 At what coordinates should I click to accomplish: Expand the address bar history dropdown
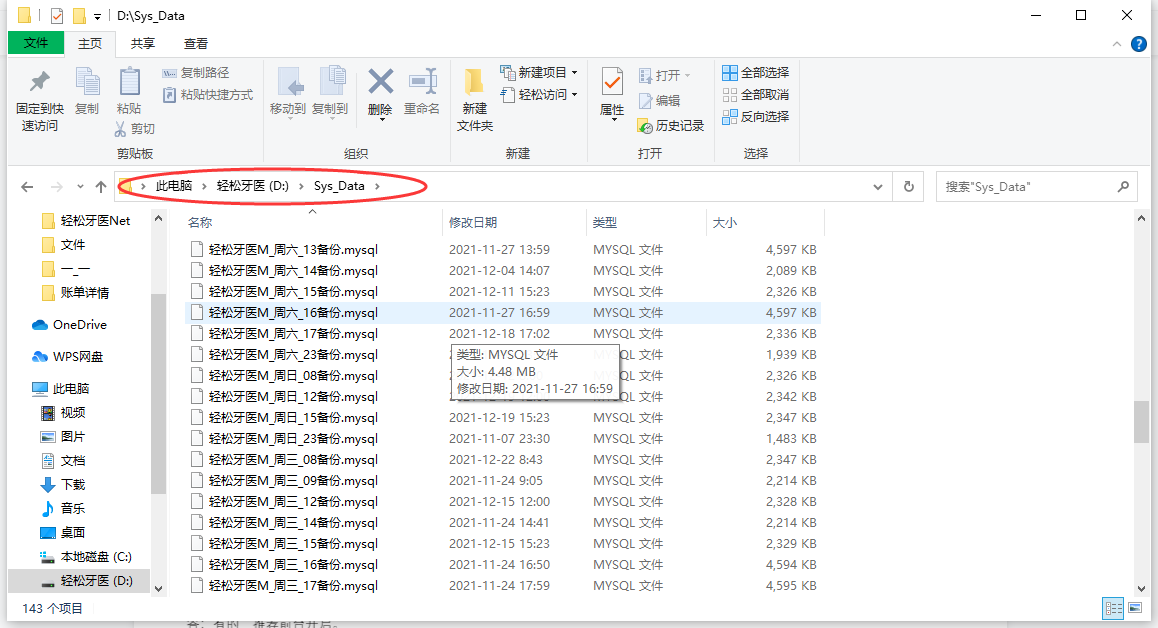(x=878, y=187)
